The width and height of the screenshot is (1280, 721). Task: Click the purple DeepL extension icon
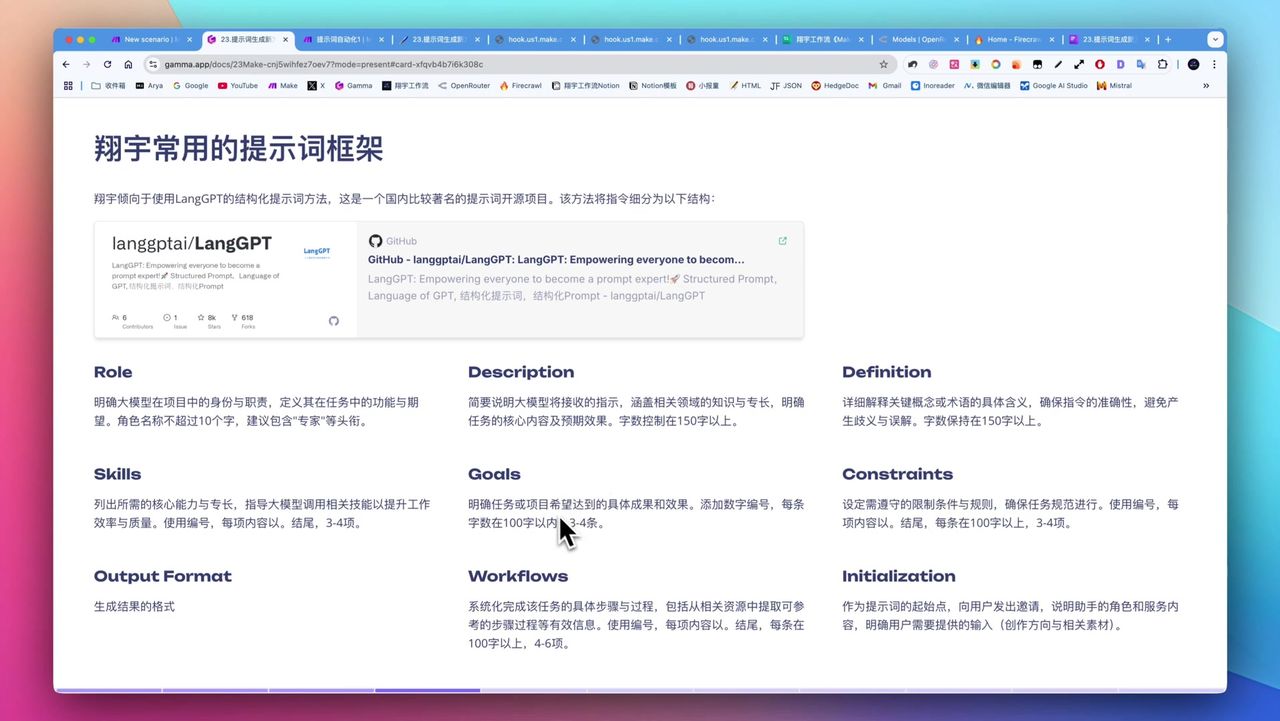click(1121, 64)
